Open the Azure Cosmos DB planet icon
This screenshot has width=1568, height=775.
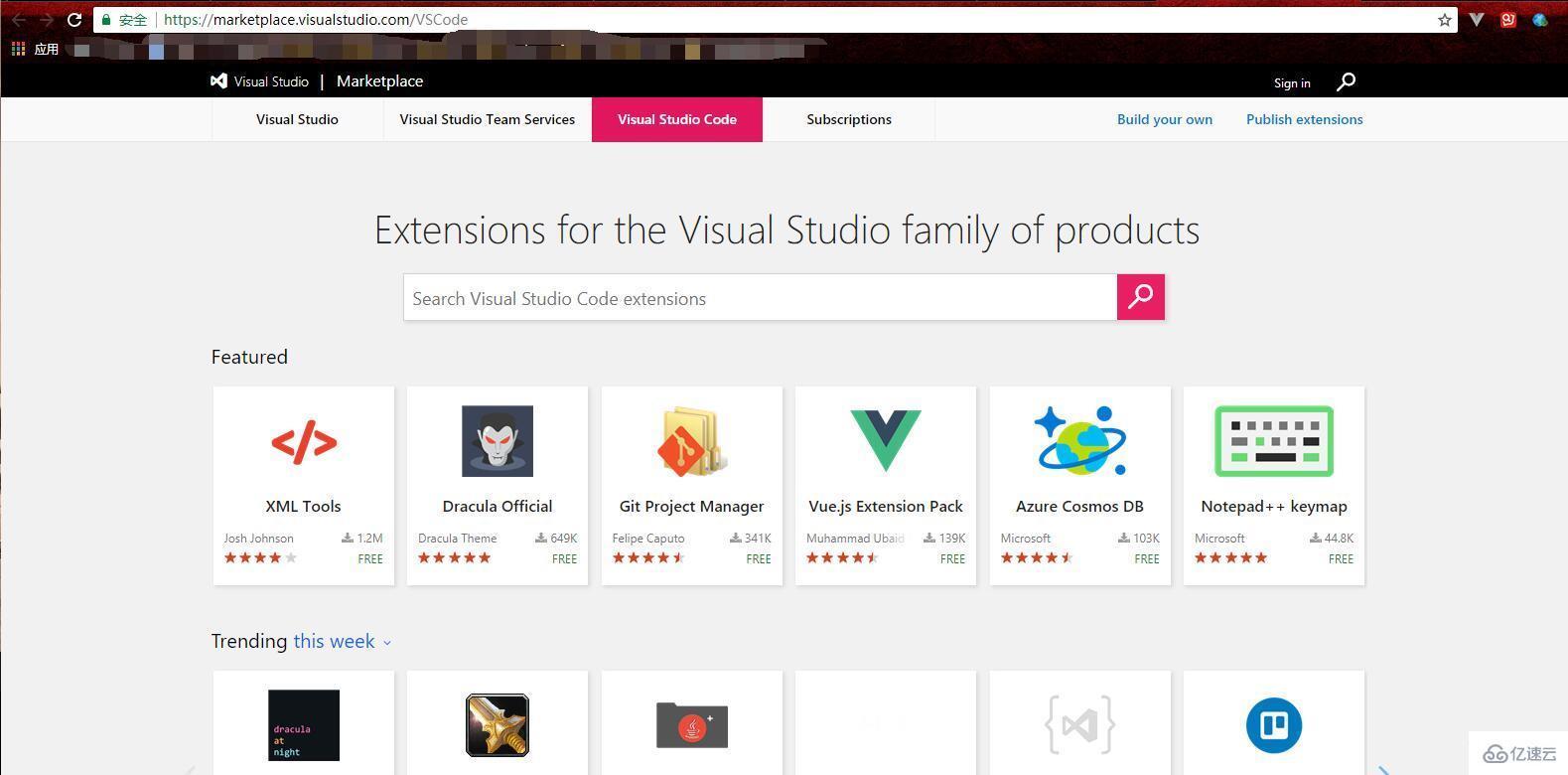point(1080,441)
